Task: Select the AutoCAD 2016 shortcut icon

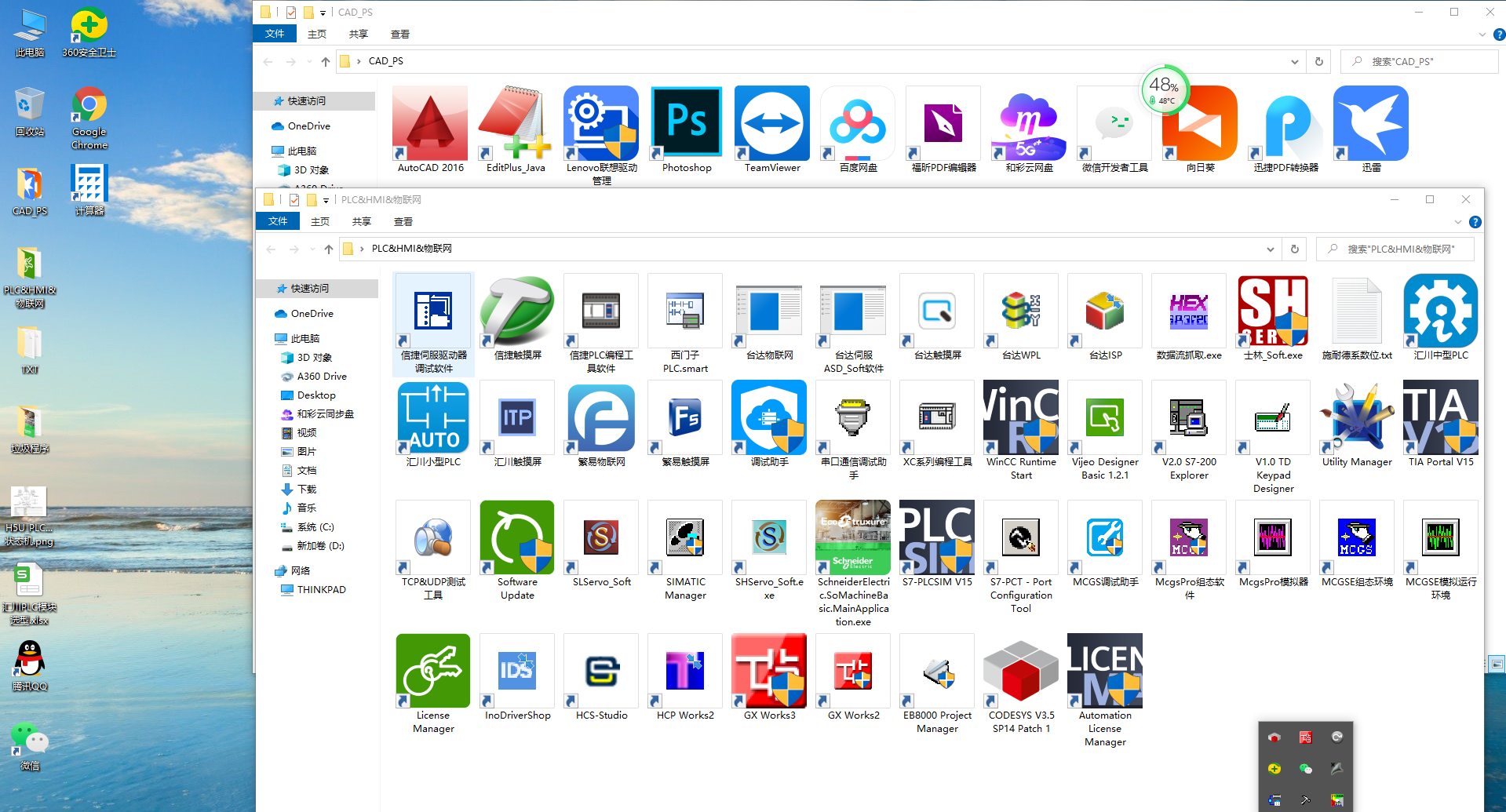Action: (430, 124)
